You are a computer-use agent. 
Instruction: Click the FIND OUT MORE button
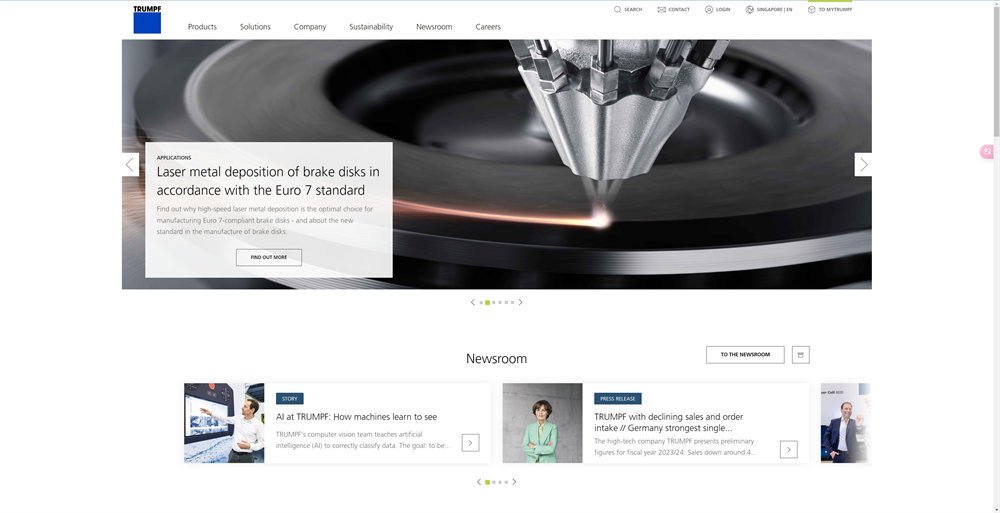(x=268, y=257)
